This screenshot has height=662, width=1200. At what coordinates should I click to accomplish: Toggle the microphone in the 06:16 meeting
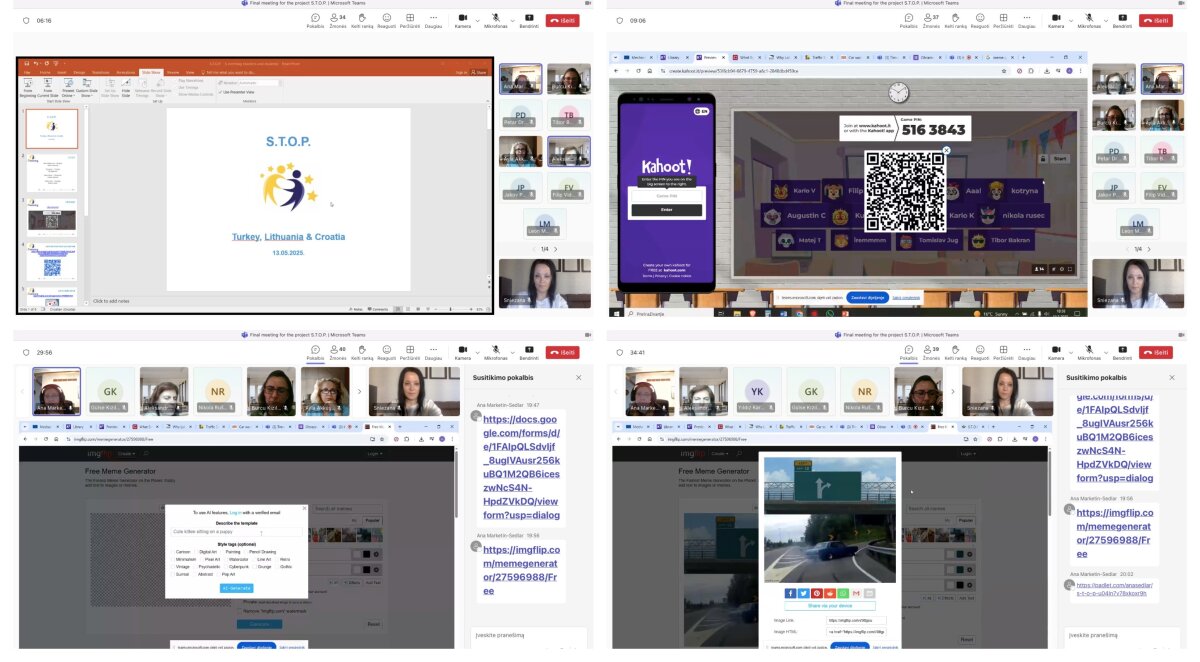(495, 19)
